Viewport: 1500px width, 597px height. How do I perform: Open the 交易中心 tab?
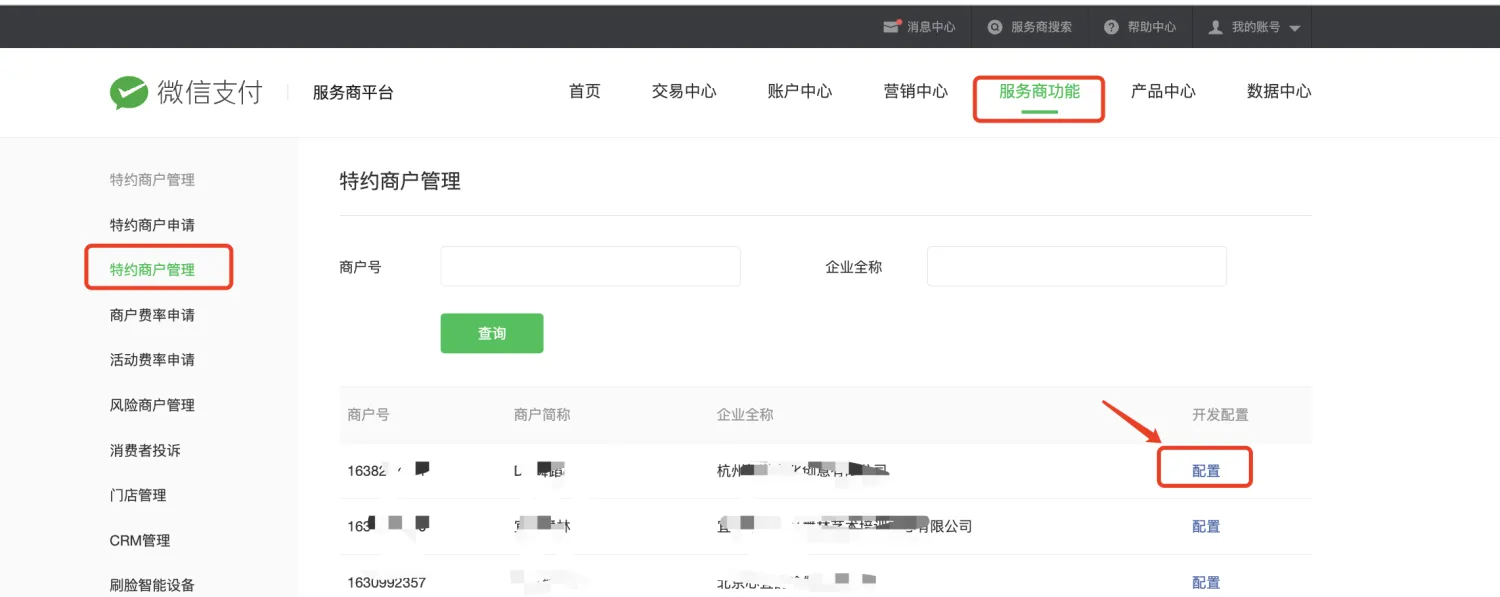[x=684, y=91]
